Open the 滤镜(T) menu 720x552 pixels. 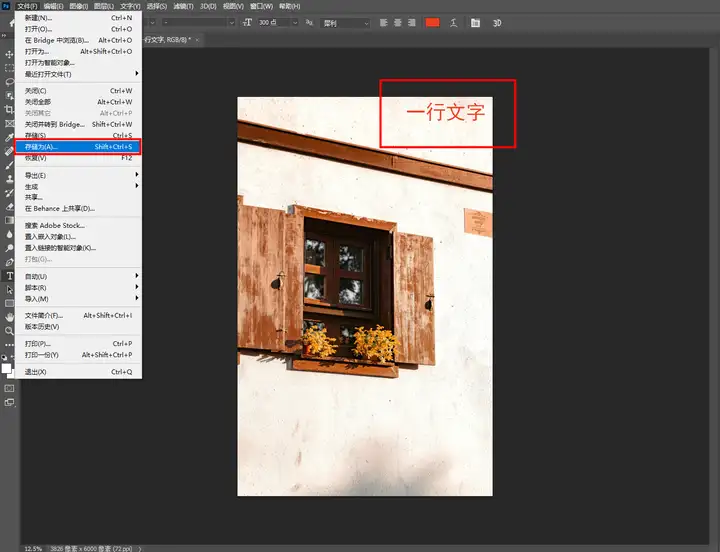coord(183,6)
